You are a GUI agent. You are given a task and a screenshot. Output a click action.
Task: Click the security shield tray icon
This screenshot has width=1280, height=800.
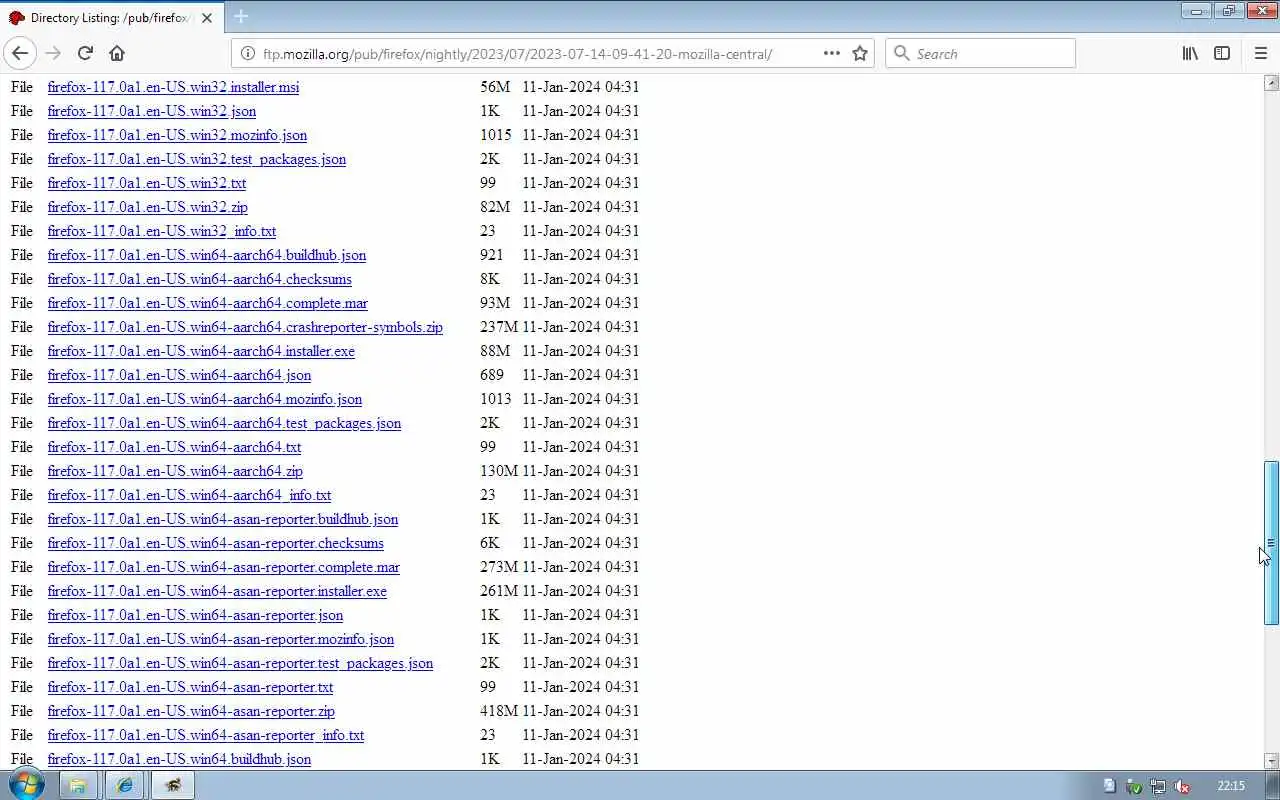tap(1134, 786)
